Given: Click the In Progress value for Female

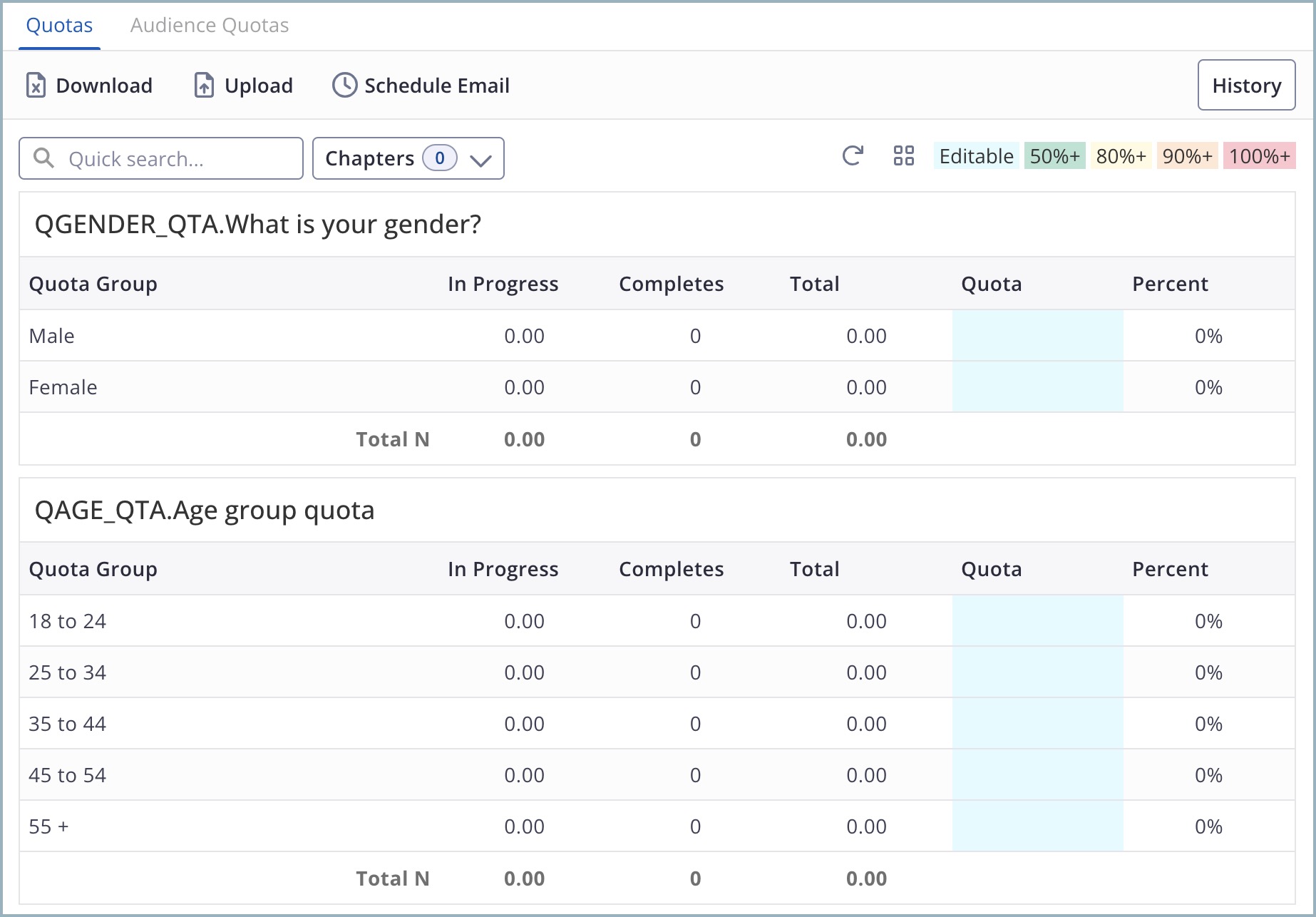Looking at the screenshot, I should [x=525, y=387].
